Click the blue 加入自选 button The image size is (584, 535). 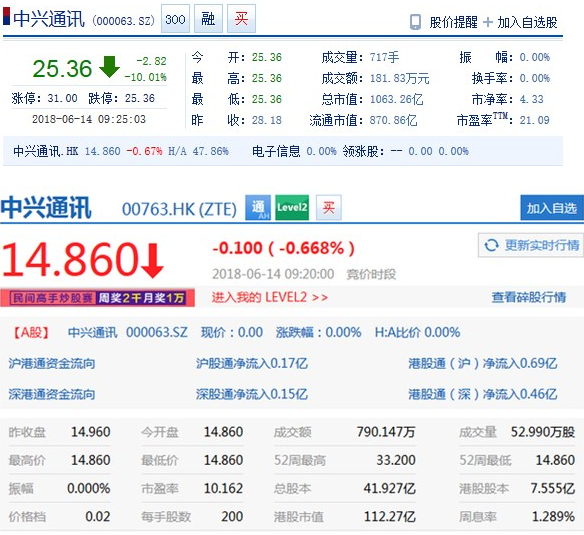[552, 208]
